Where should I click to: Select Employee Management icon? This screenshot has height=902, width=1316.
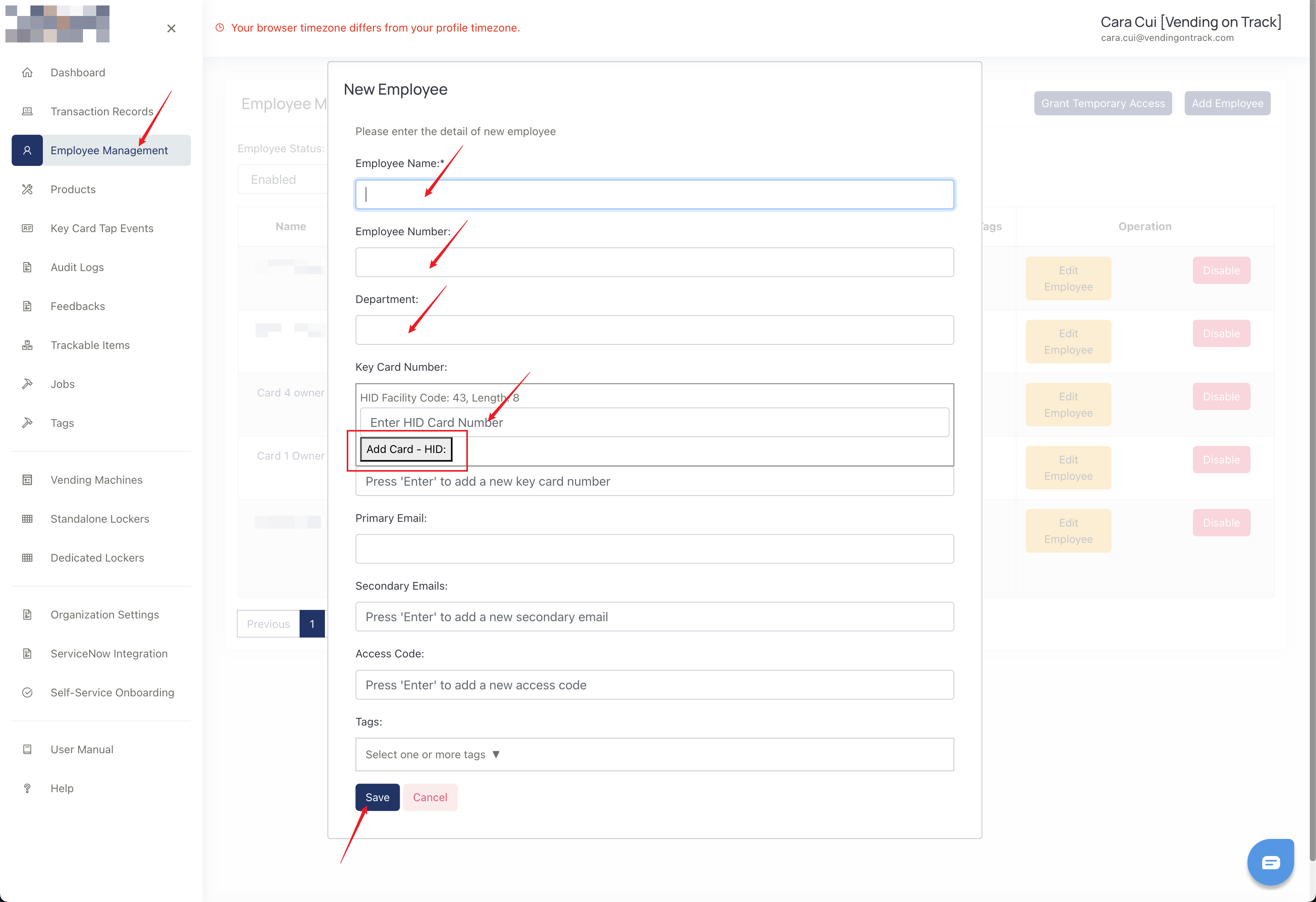27,149
